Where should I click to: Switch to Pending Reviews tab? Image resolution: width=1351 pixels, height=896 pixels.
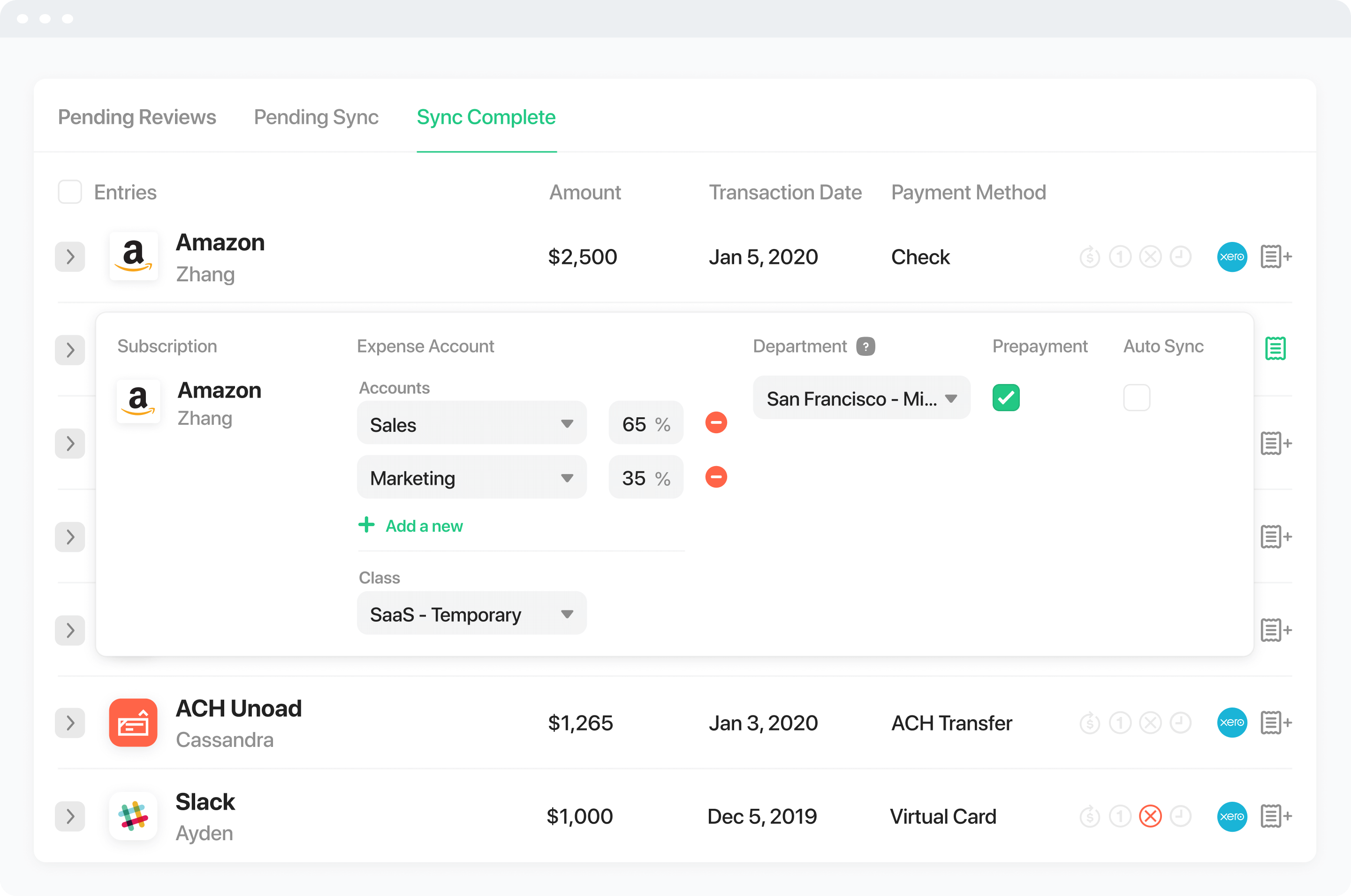coord(137,117)
